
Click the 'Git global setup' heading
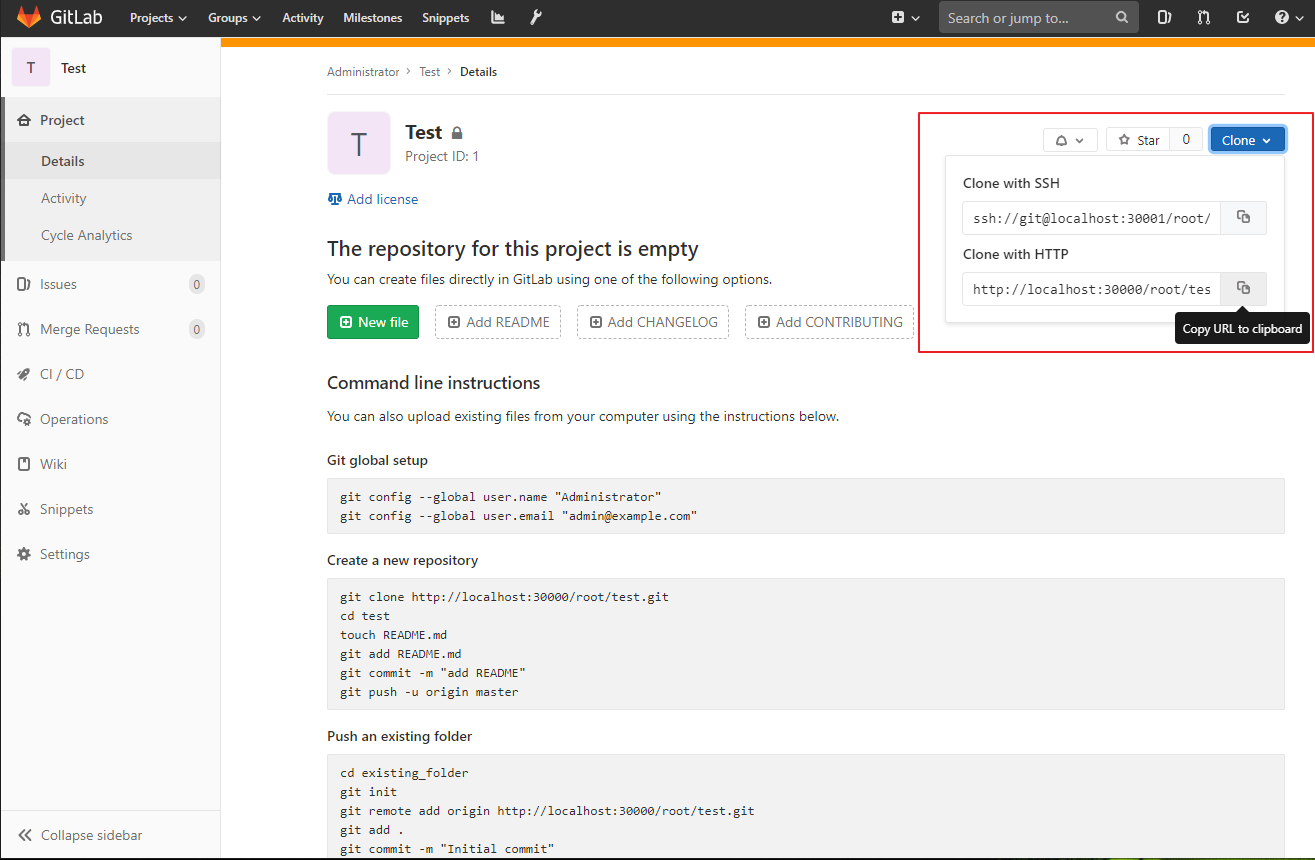377,460
